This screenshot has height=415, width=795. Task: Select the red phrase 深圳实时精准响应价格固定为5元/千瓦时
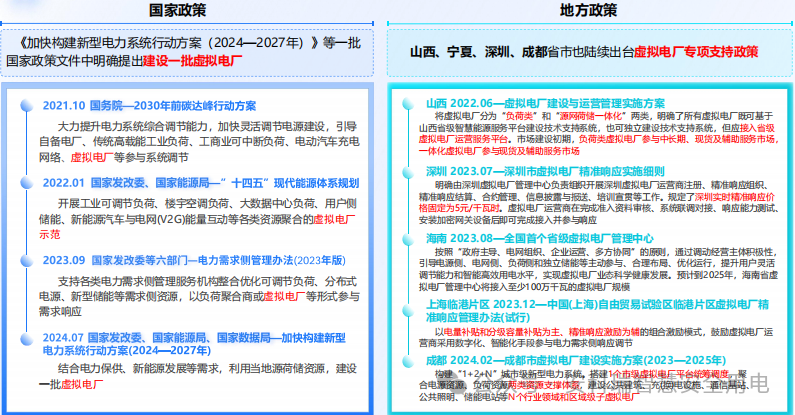pyautogui.click(x=597, y=202)
